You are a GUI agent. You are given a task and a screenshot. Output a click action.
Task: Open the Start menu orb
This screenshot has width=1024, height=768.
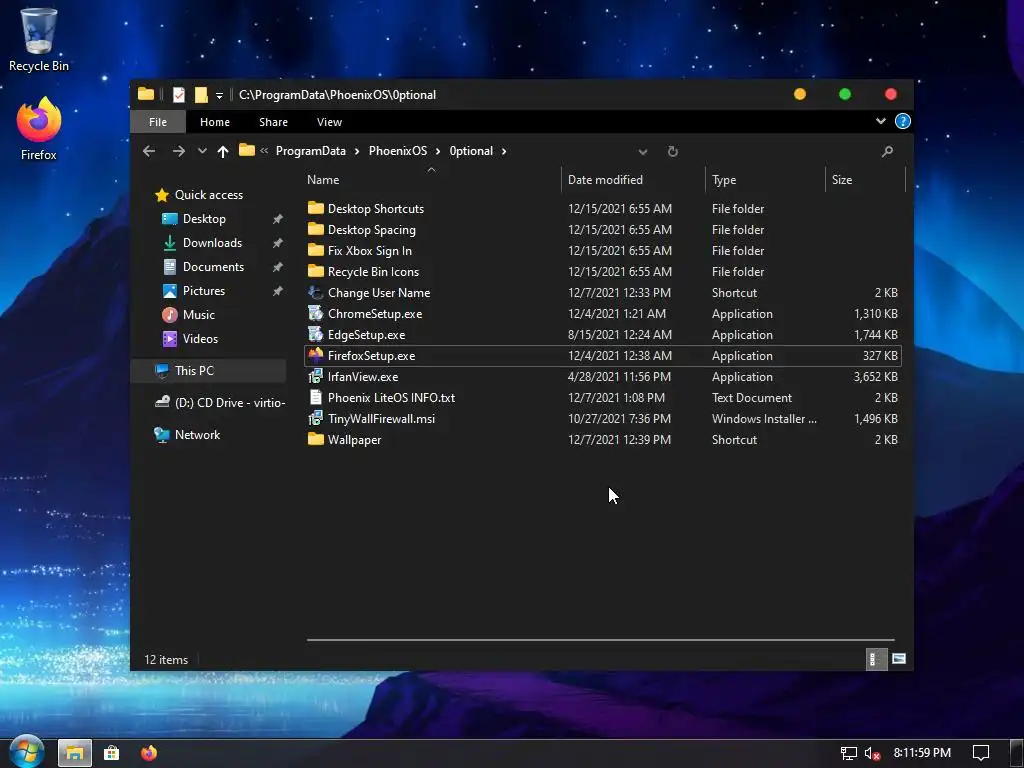(x=27, y=752)
